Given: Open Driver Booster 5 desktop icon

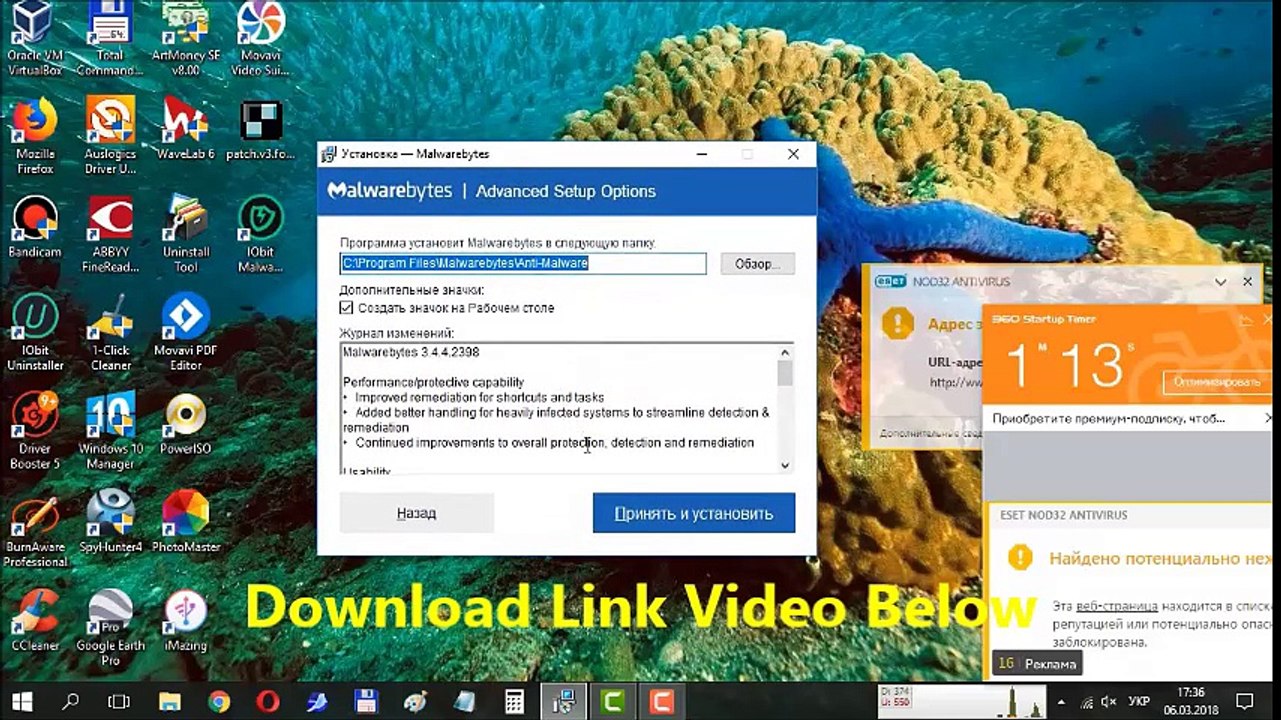Looking at the screenshot, I should pyautogui.click(x=35, y=430).
